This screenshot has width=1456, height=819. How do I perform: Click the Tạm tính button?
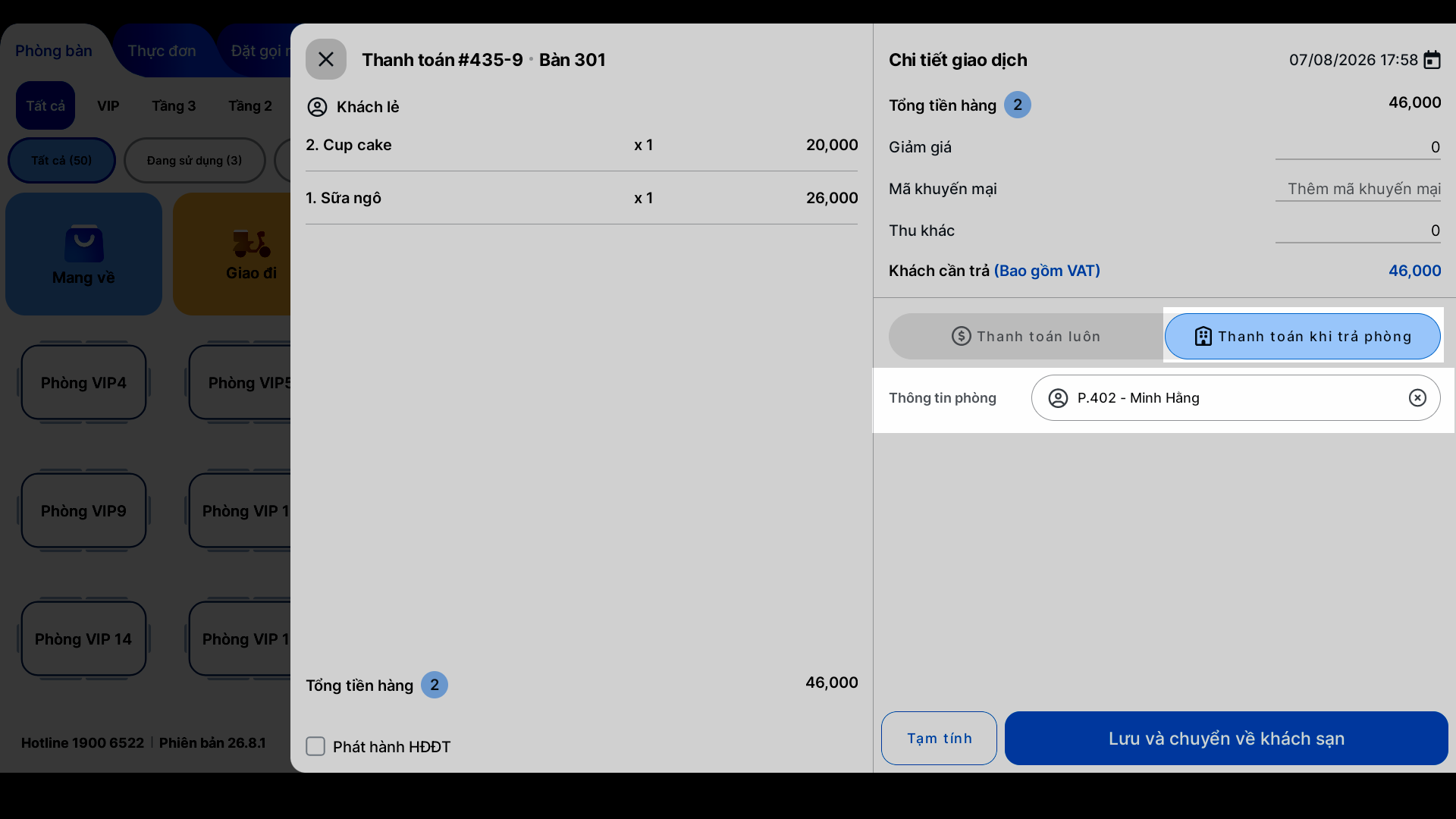click(939, 738)
